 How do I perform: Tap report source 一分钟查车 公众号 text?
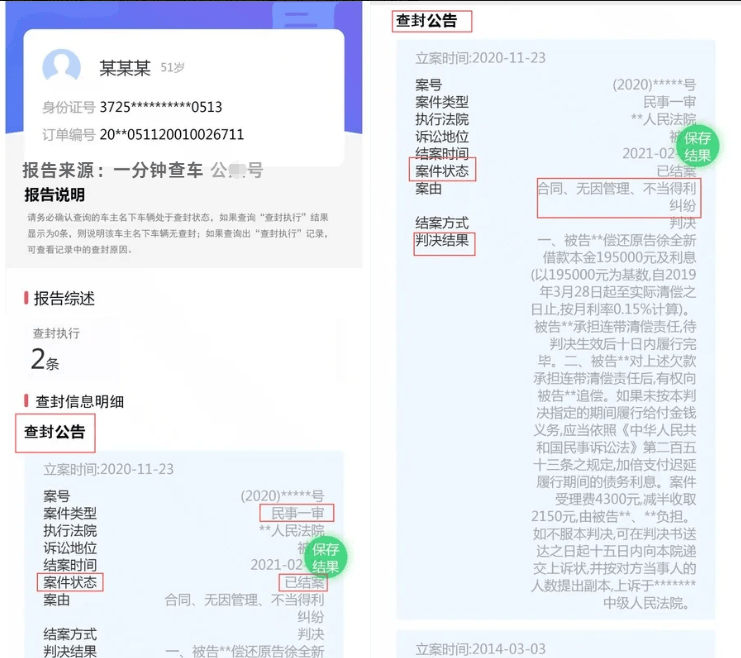tap(143, 170)
